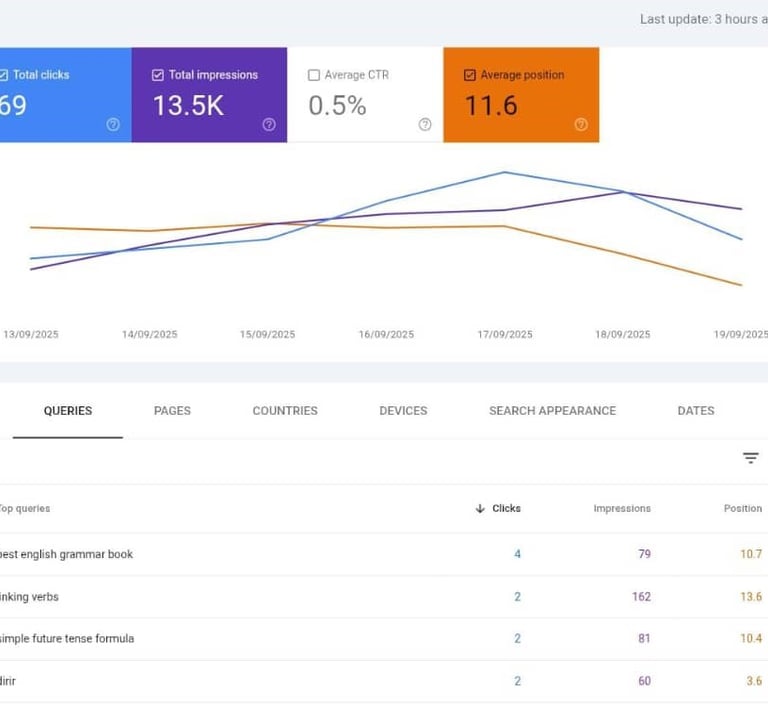Click help icon on Total impressions card
768x707 pixels.
click(x=269, y=125)
